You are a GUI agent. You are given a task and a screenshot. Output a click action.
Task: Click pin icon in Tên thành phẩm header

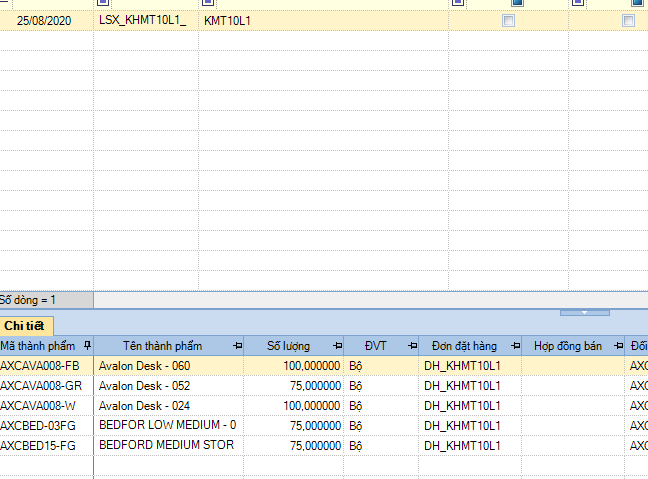coord(237,346)
